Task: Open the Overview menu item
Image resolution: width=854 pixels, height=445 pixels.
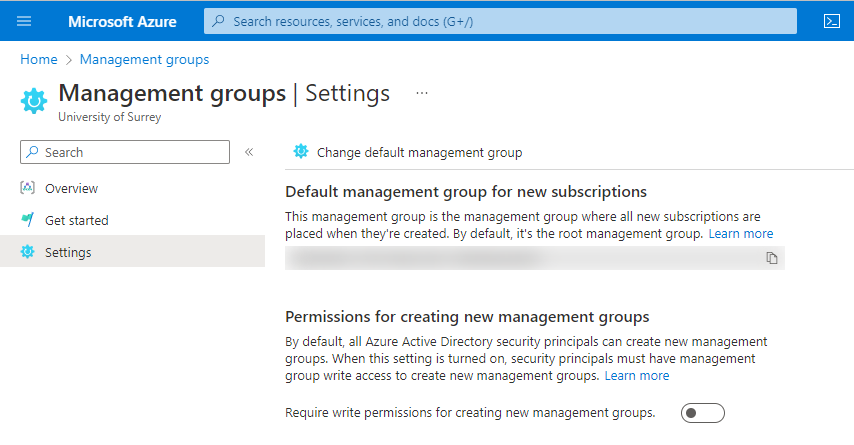Action: point(132,188)
